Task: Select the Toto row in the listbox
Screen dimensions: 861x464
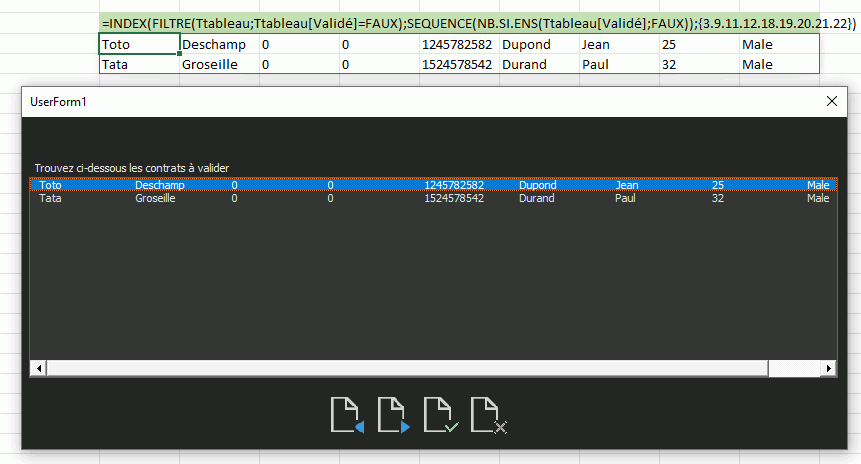Action: pyautogui.click(x=433, y=185)
